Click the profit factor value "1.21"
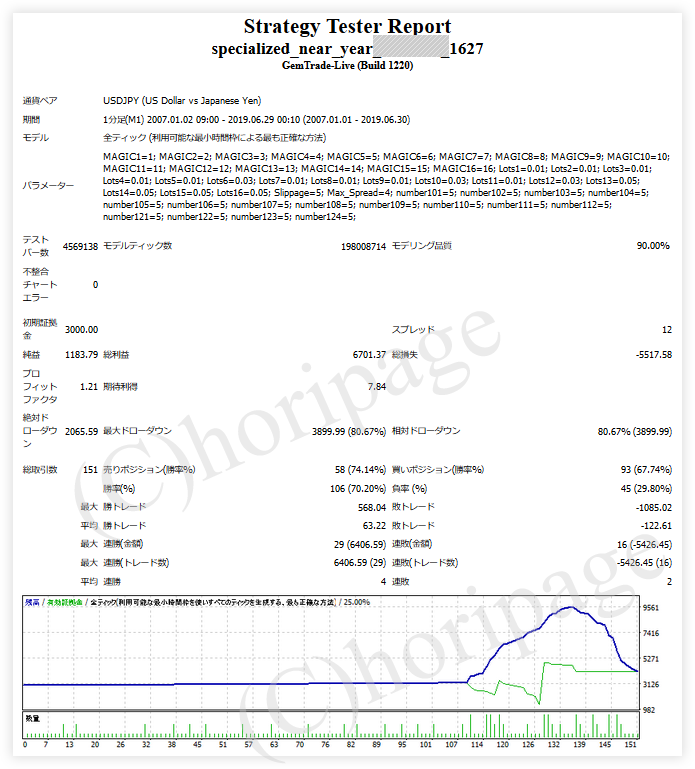 [x=89, y=387]
